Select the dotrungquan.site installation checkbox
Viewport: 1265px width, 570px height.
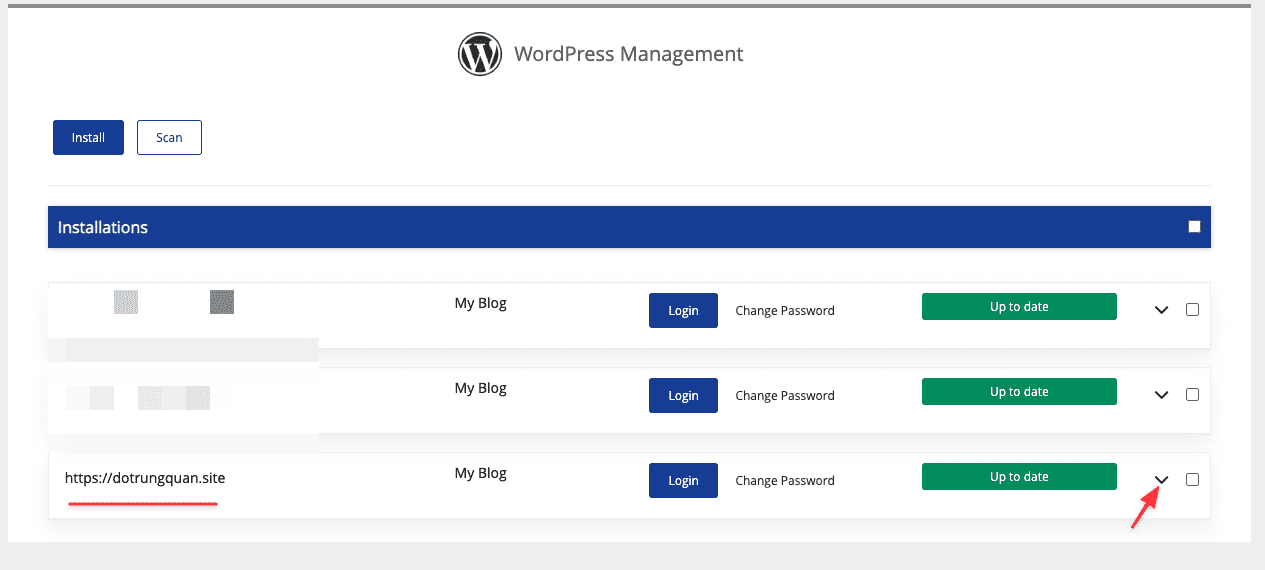(x=1192, y=479)
